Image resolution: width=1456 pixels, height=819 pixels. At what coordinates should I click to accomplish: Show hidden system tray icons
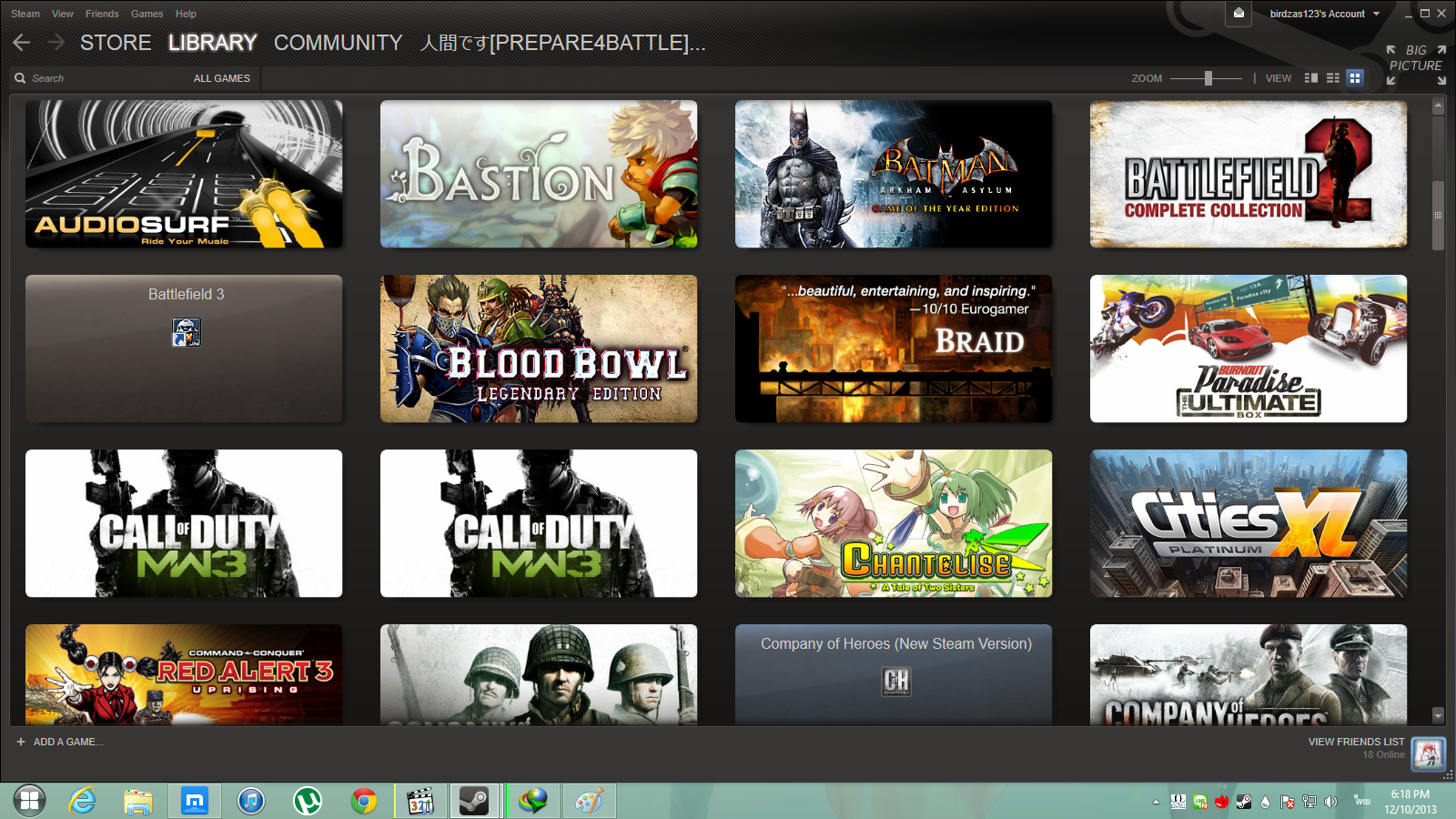pyautogui.click(x=1156, y=802)
